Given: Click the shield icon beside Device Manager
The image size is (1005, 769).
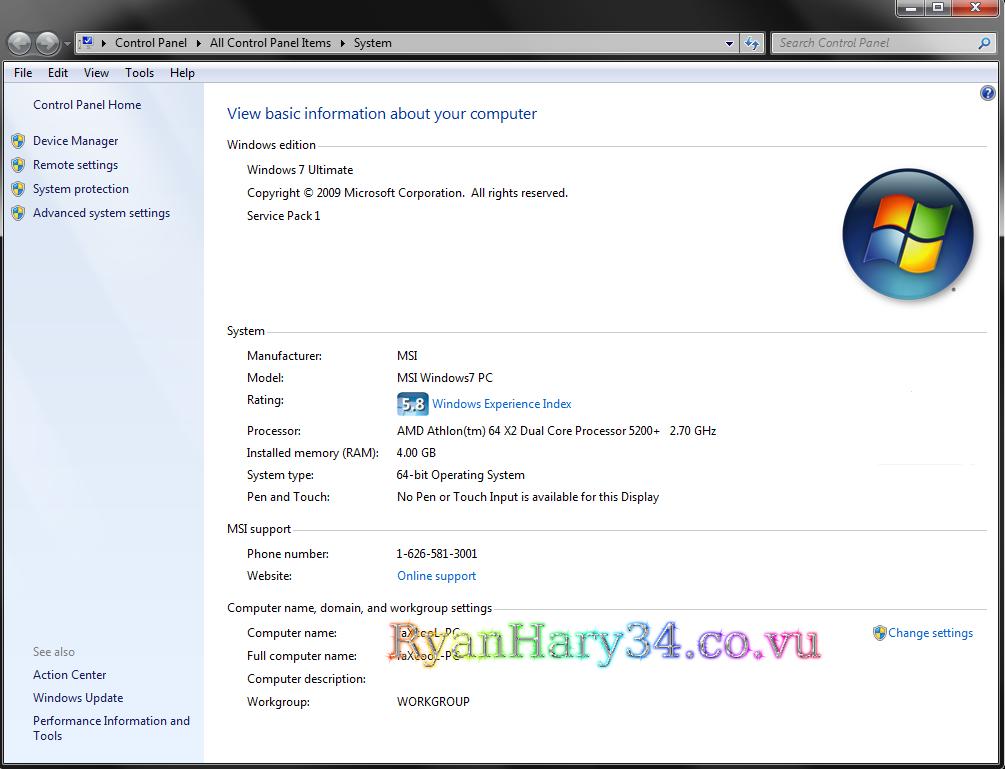Looking at the screenshot, I should coord(18,141).
